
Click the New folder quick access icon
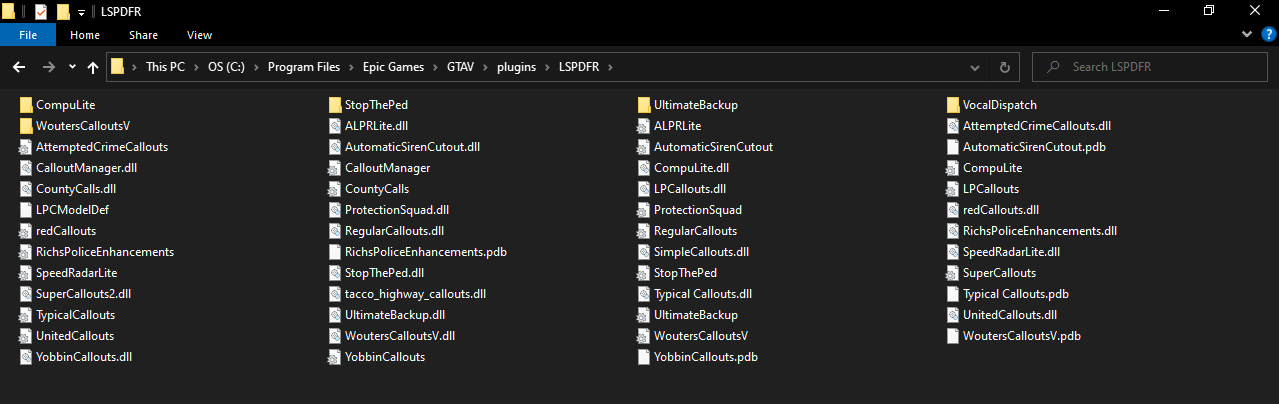click(x=63, y=11)
